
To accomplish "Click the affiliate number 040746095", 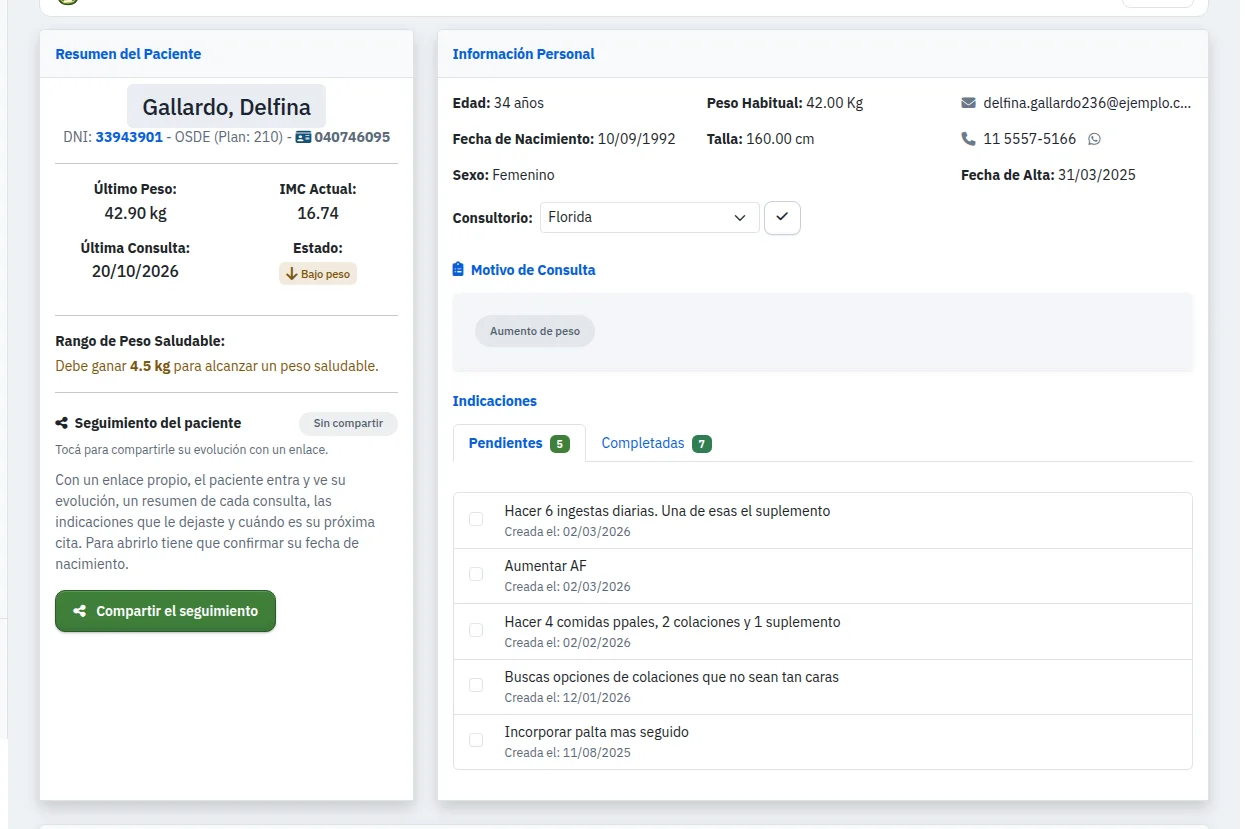I will coord(352,137).
